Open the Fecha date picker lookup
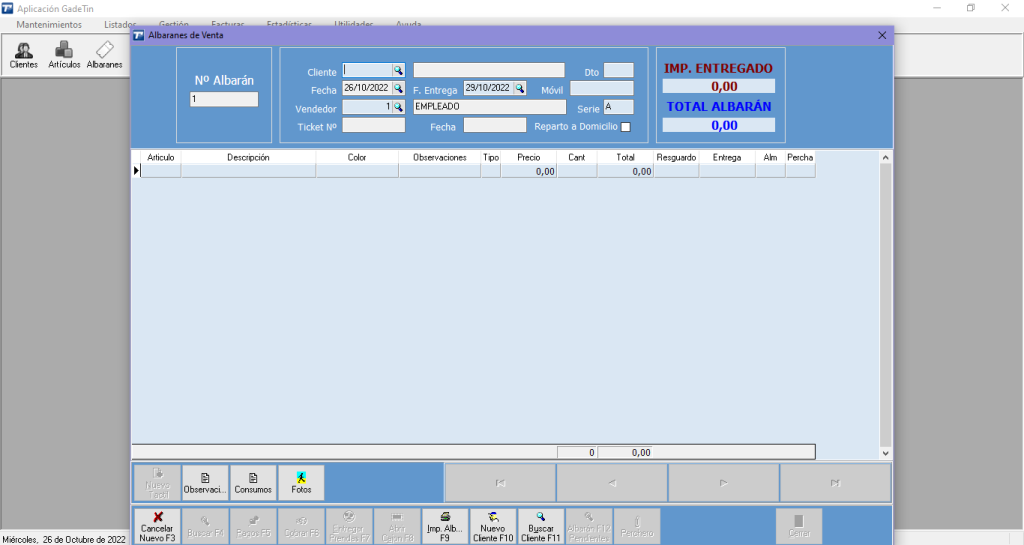1024x545 pixels. (398, 88)
